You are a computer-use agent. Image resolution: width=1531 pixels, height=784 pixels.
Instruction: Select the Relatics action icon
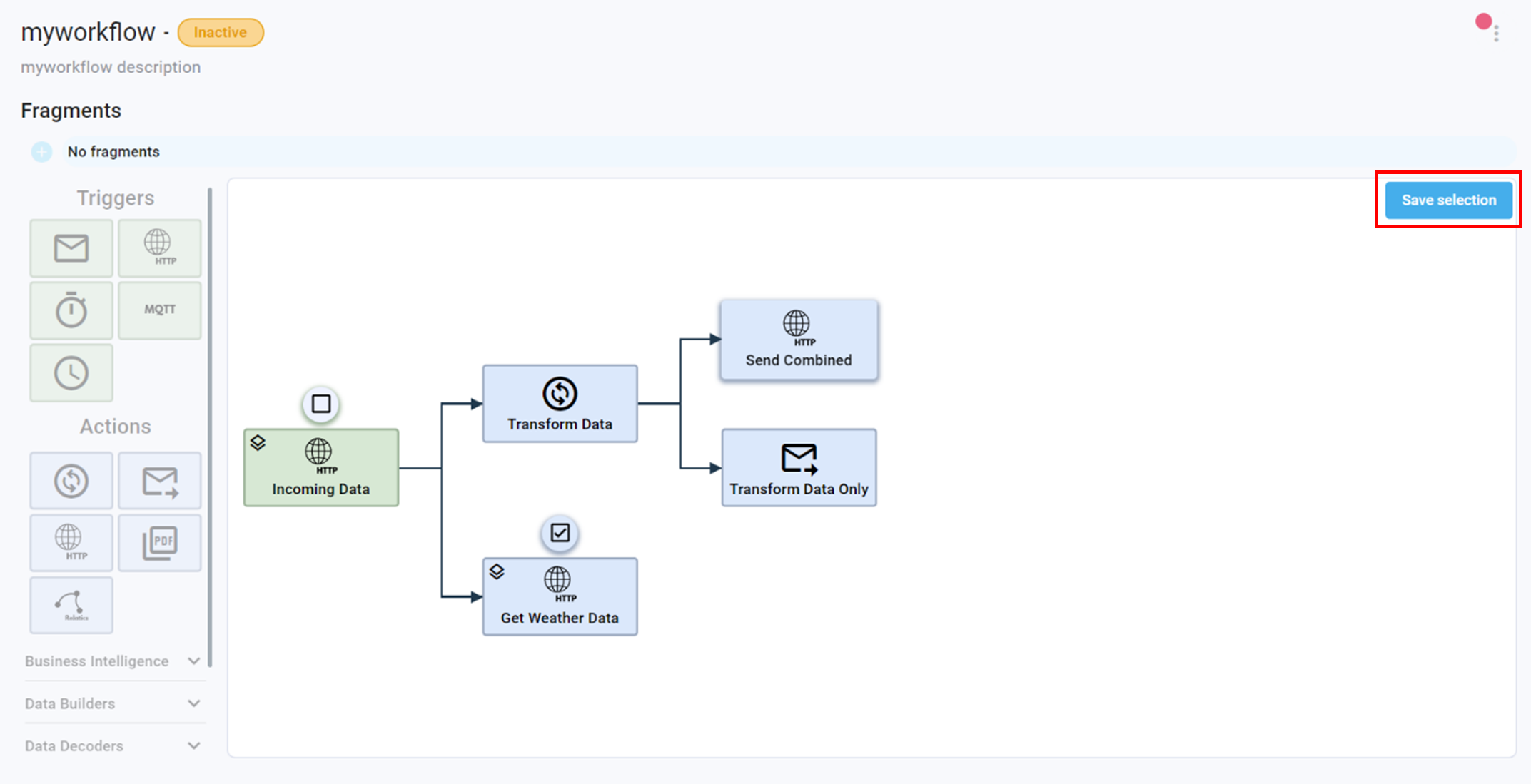(71, 604)
